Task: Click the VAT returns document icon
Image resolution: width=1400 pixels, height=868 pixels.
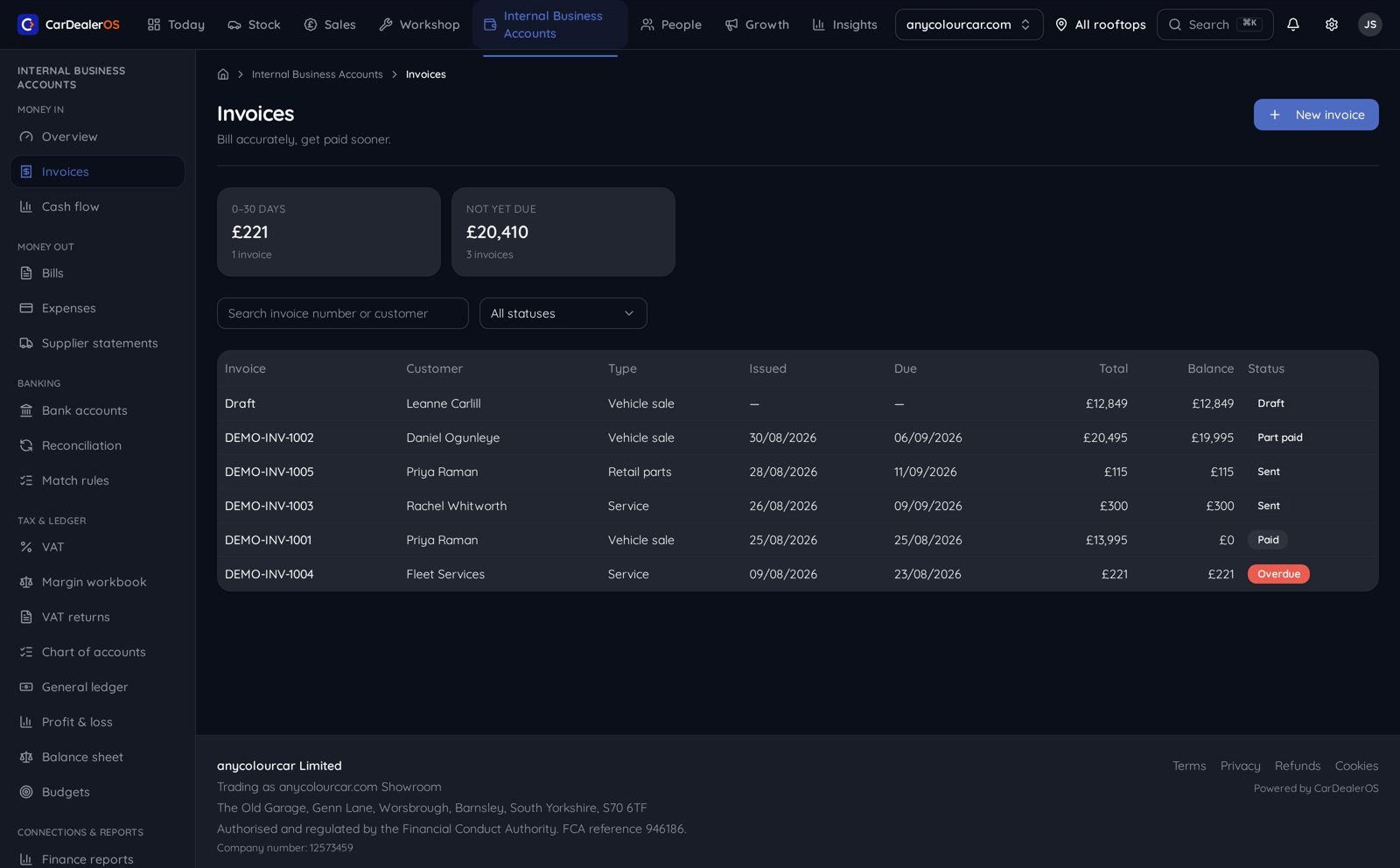Action: (26, 617)
